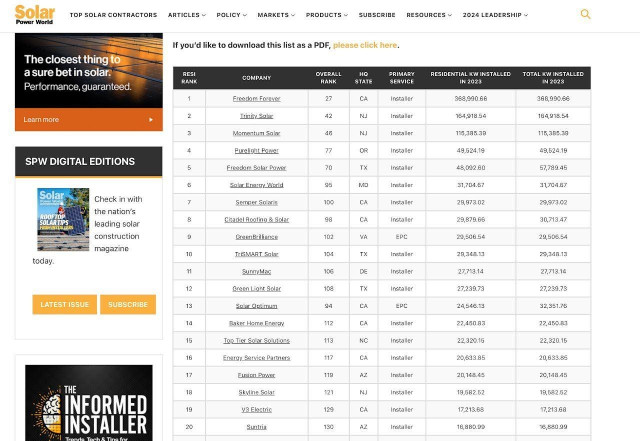Open the Skyline Solar link

[x=256, y=392]
